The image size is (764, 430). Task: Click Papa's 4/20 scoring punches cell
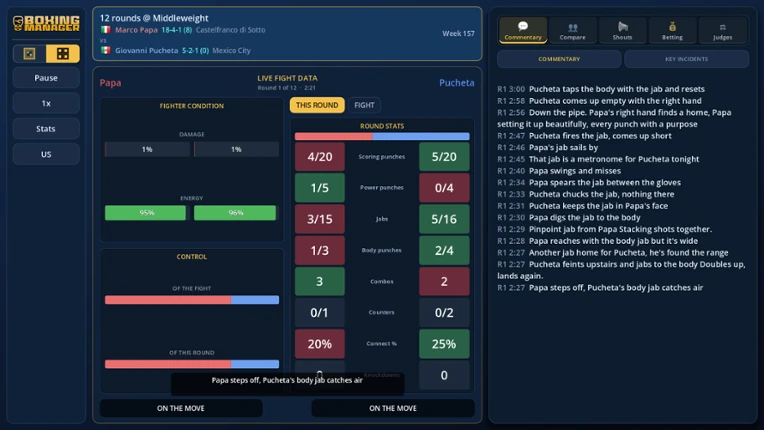tap(320, 157)
